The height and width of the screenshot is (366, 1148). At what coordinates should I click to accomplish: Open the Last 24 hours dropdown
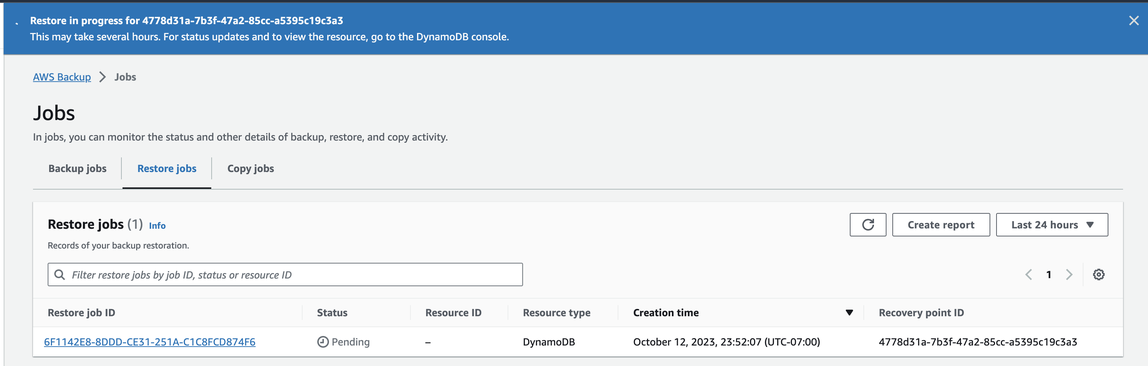click(x=1052, y=225)
